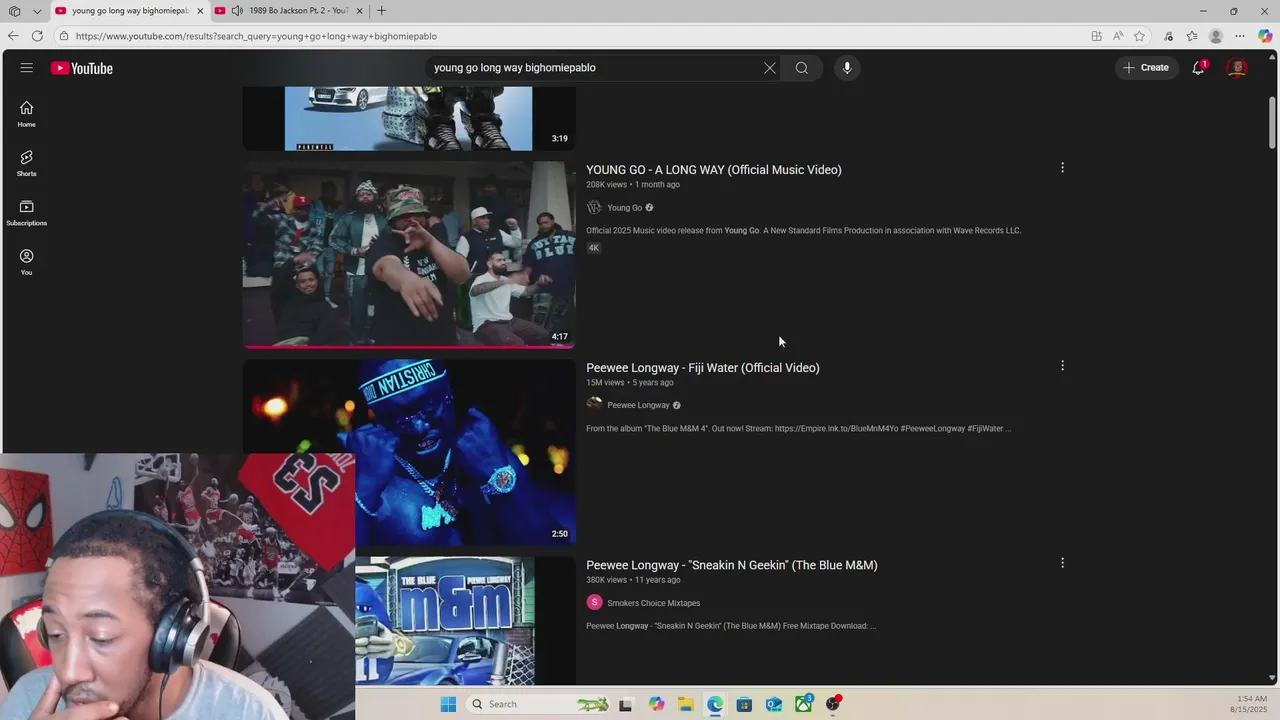Click the browser address bar URL
Viewport: 1280px width, 720px height.
[256, 36]
